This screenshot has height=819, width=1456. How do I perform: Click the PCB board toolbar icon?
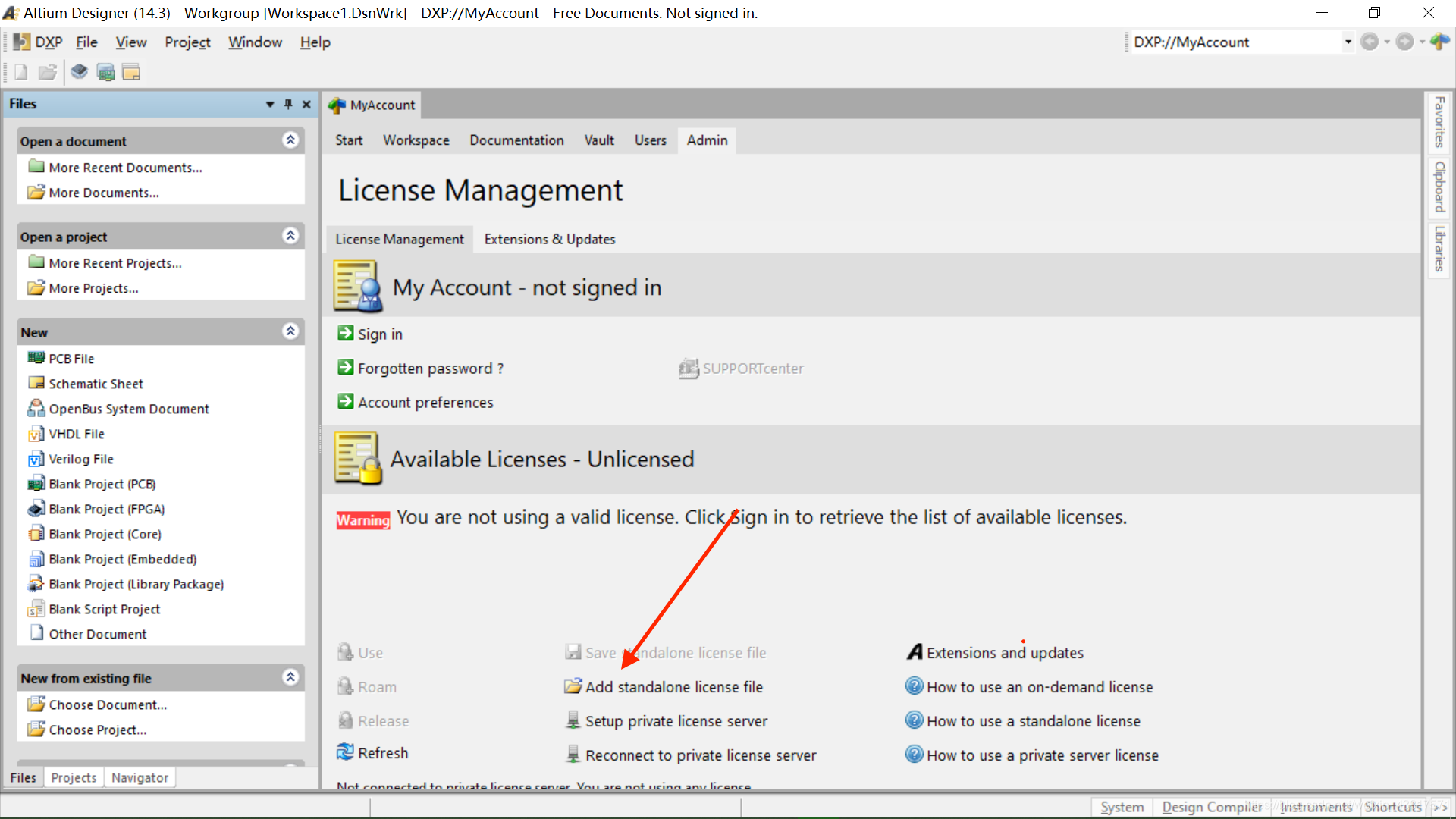[105, 72]
